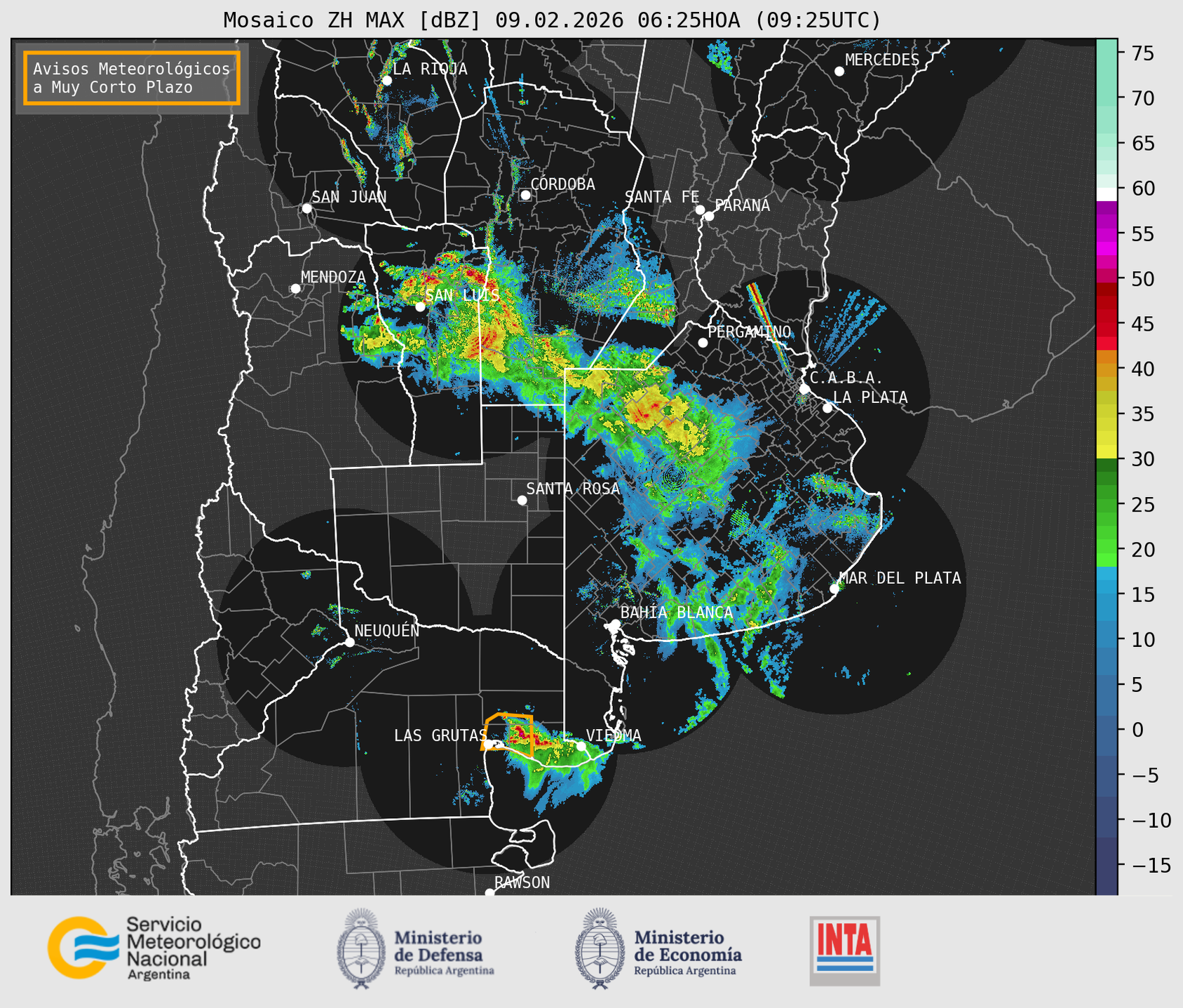Click the yellow 30 dBZ colorbar band
Image resolution: width=1183 pixels, height=1008 pixels.
coord(1107,453)
